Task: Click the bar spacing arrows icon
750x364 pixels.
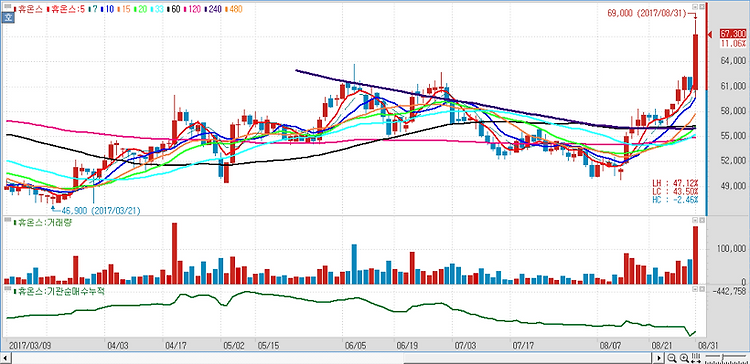Action: tap(696, 358)
